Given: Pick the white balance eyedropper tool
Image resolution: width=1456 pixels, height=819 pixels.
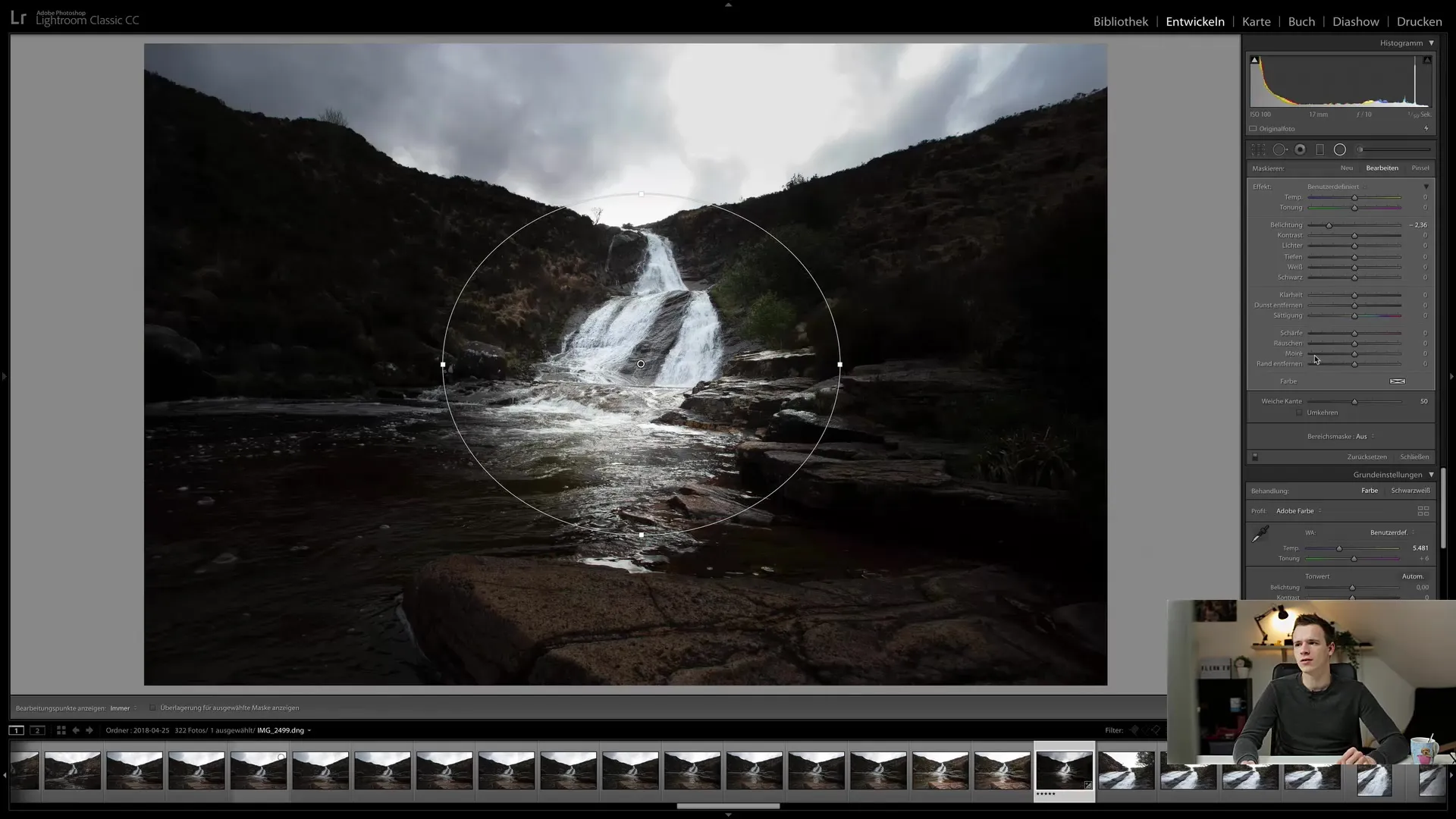Looking at the screenshot, I should [x=1260, y=535].
